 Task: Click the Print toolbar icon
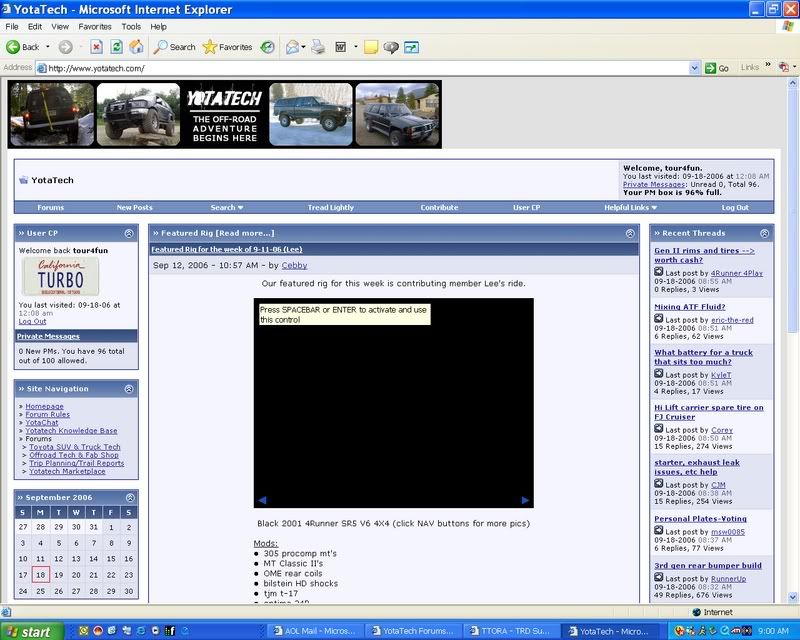tap(318, 47)
